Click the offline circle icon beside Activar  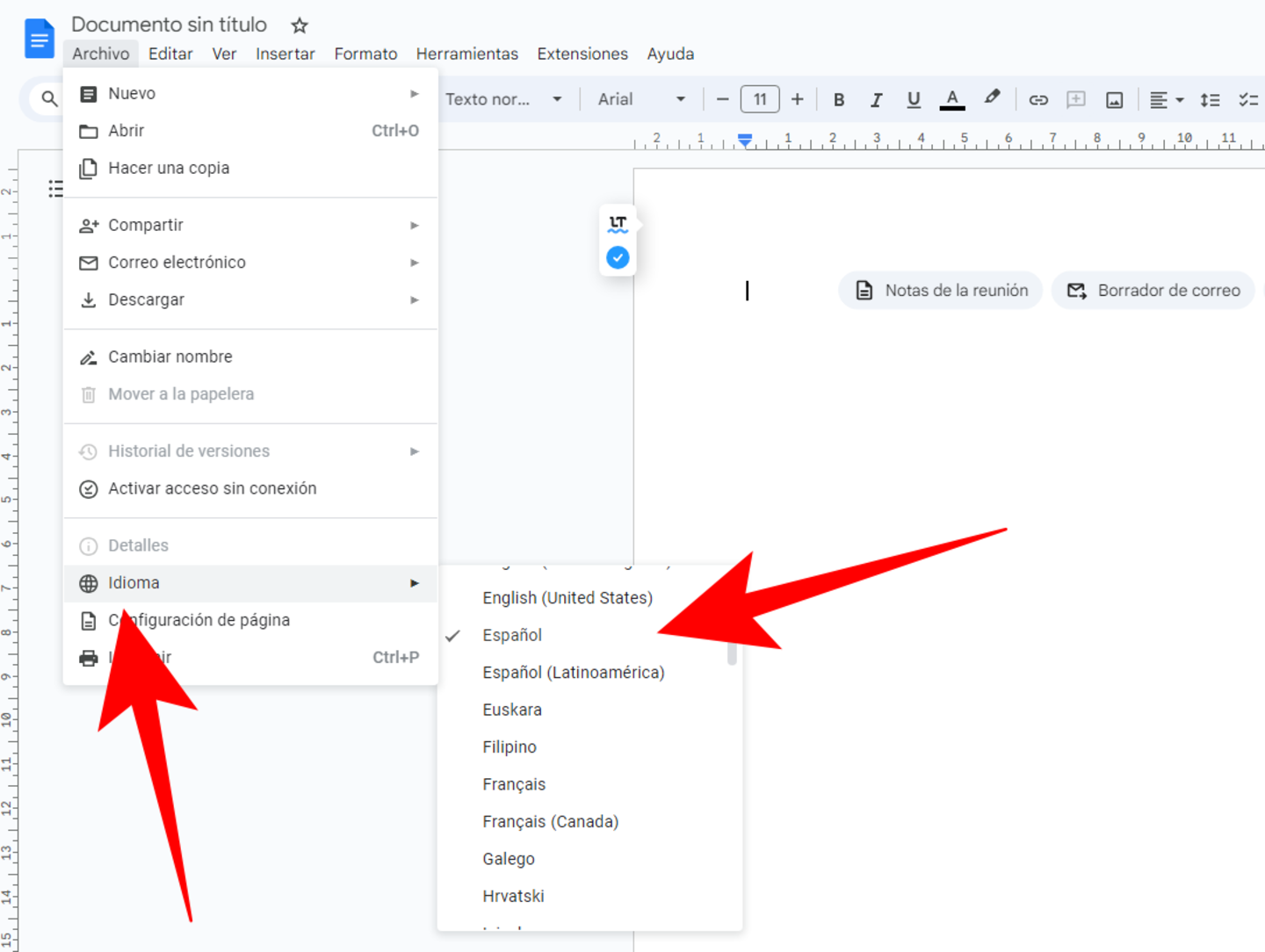click(x=89, y=489)
